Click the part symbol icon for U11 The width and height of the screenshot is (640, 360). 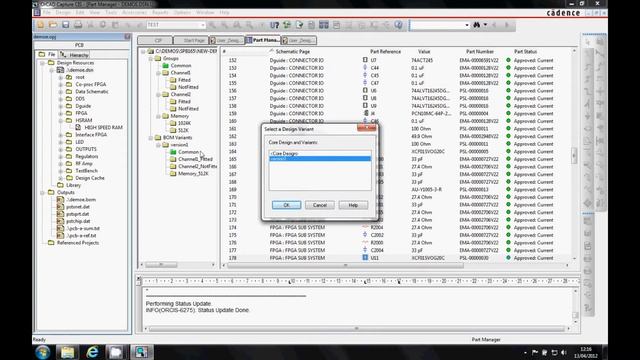click(365, 258)
